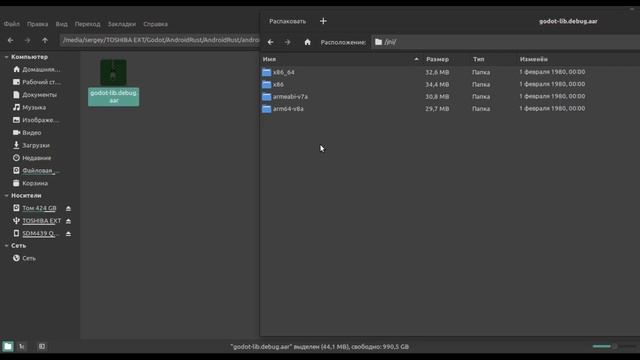The image size is (640, 360).
Task: Open Изображения in sidebar
Action: 36,120
